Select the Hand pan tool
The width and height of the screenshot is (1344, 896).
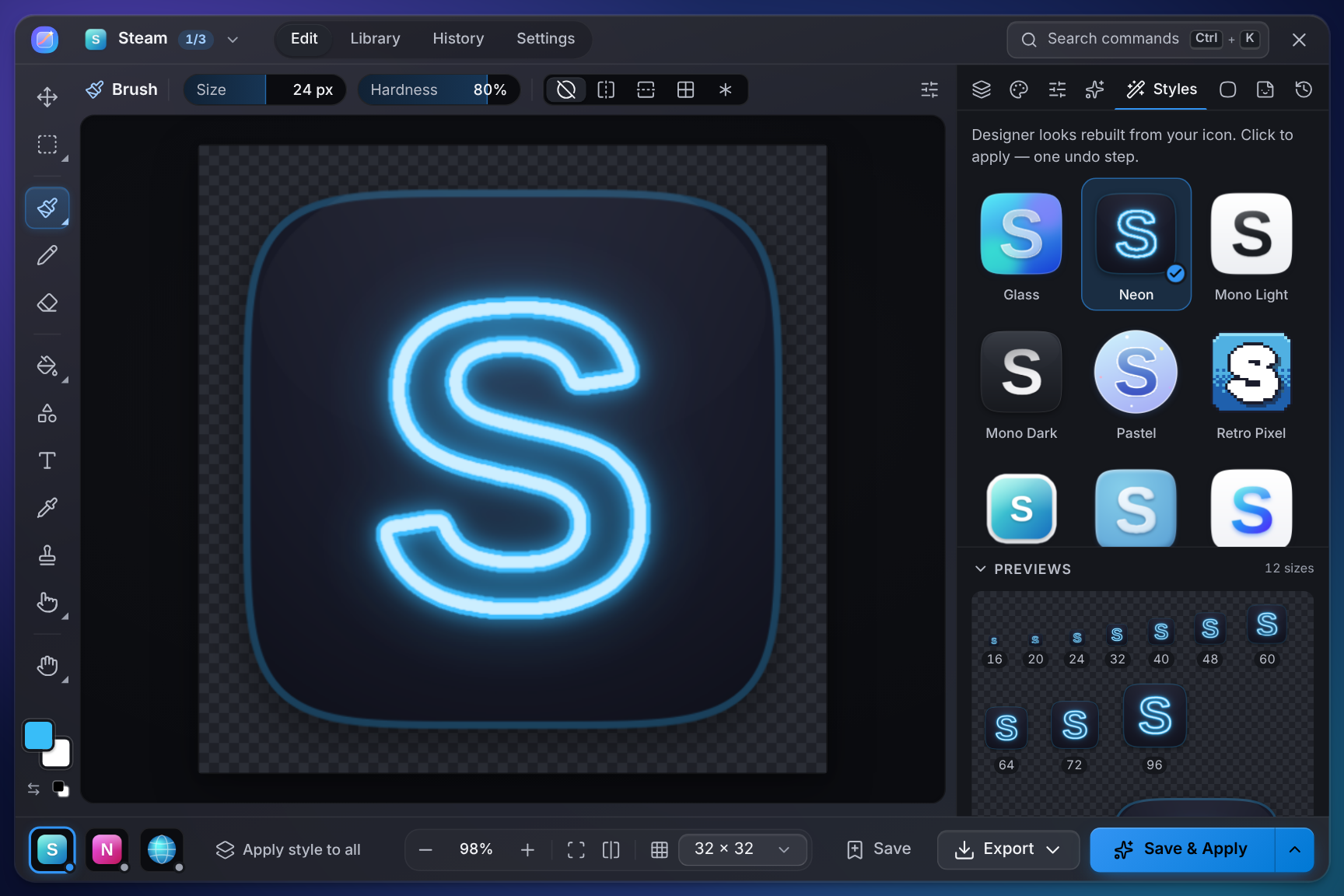click(47, 666)
